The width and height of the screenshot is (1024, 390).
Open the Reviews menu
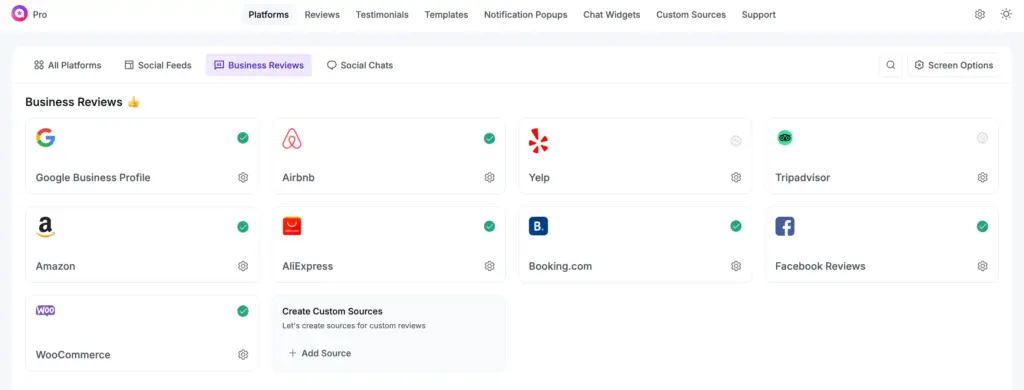(x=322, y=14)
